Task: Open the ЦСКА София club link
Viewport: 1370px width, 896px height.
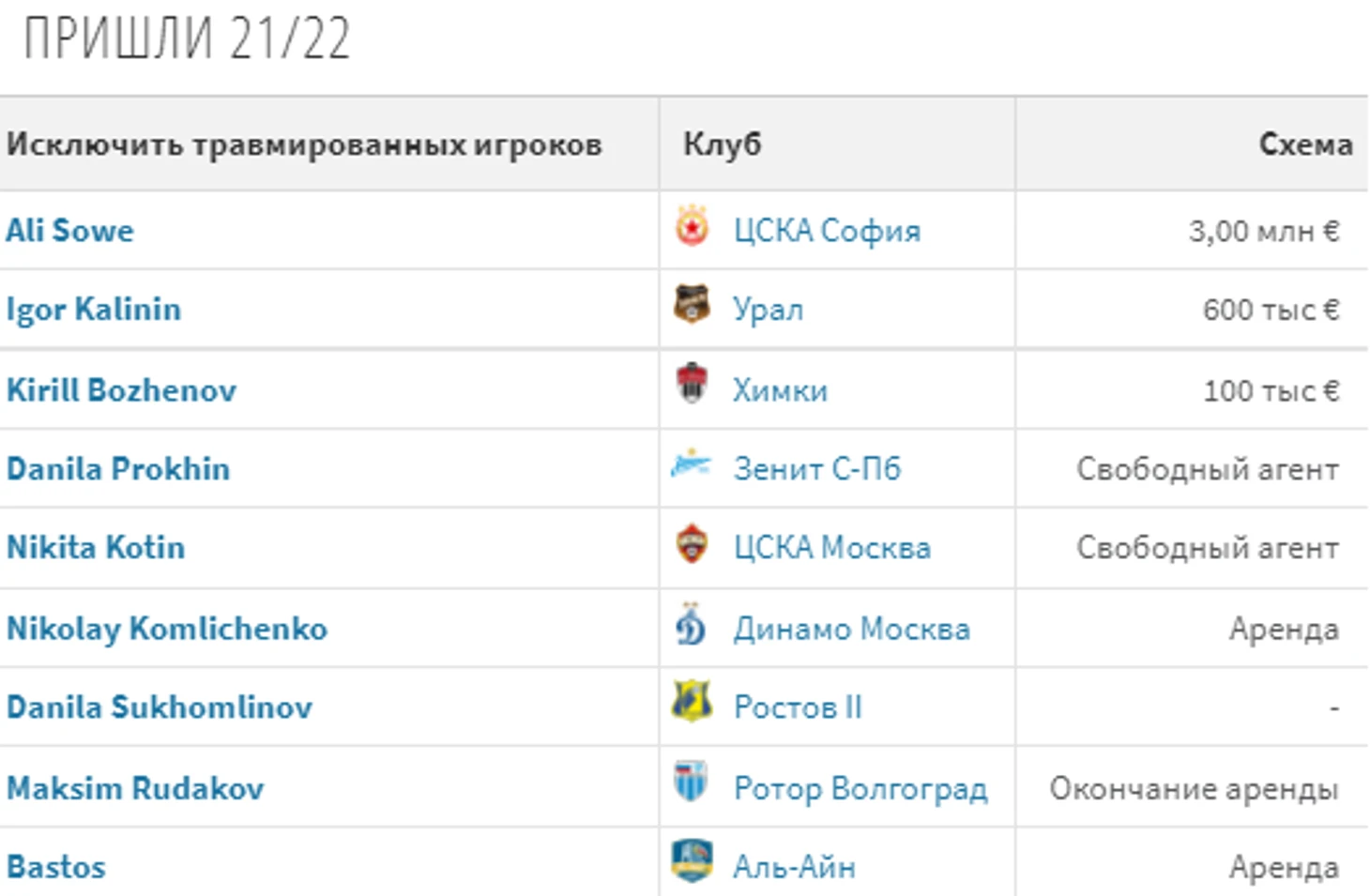Action: tap(828, 231)
